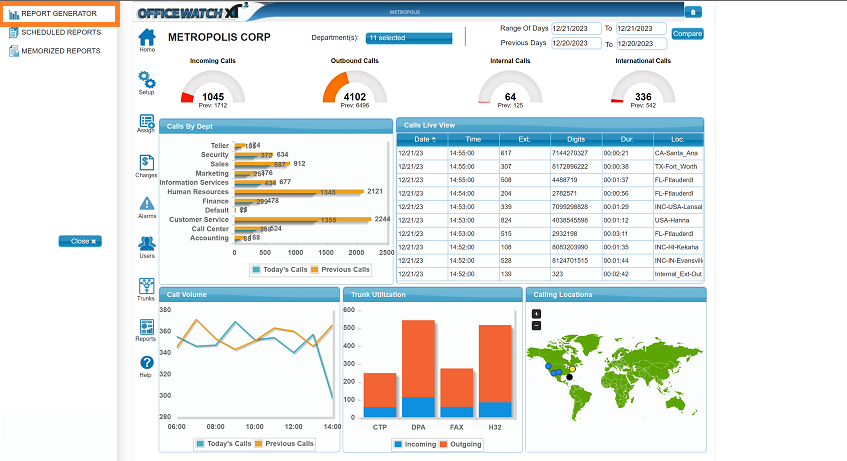Screen dimensions: 847x461
Task: Toggle Incoming legend in Trunk Utilization
Action: [x=415, y=444]
